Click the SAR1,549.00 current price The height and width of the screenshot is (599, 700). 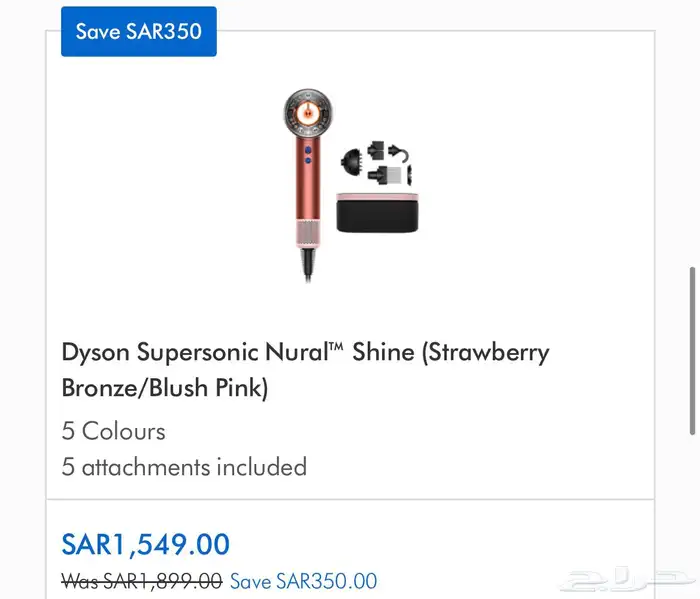point(146,544)
